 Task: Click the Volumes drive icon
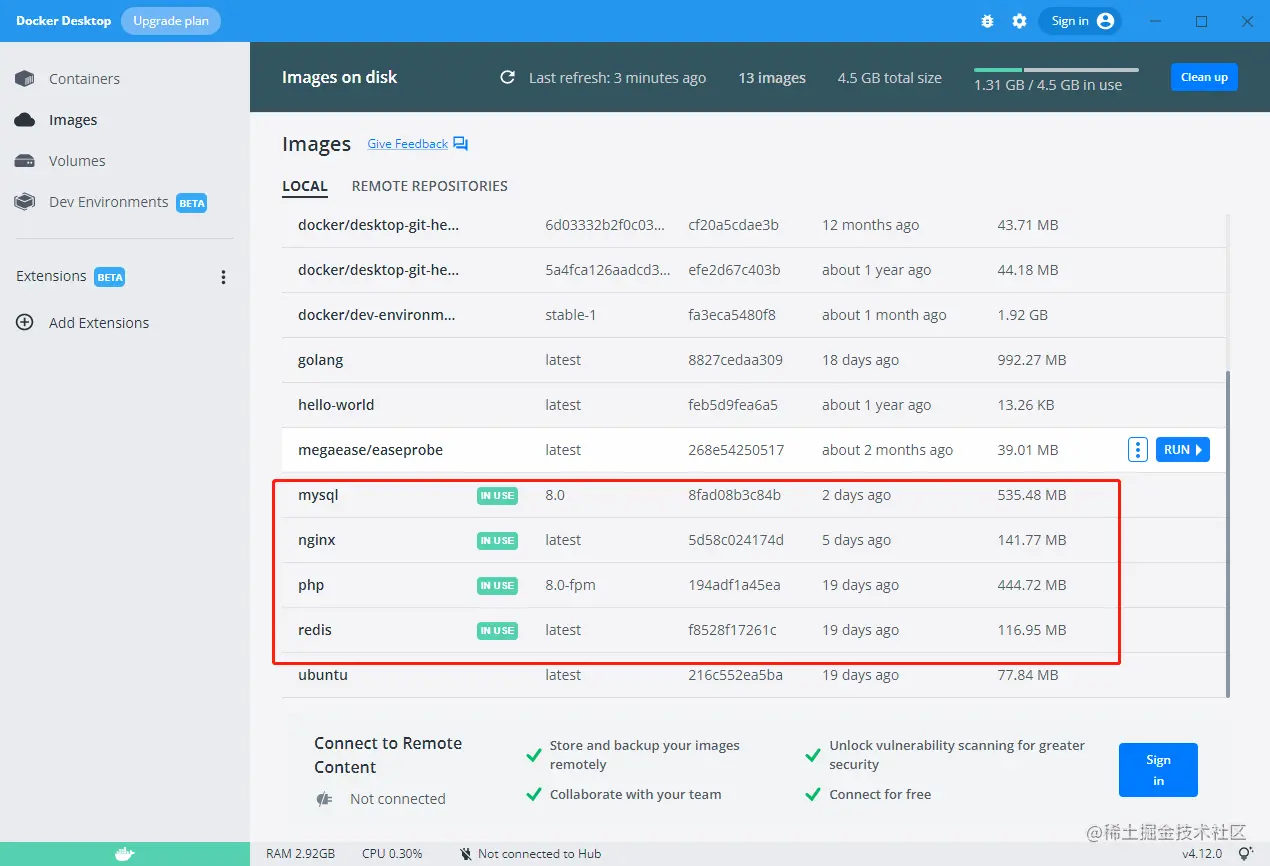click(x=25, y=161)
